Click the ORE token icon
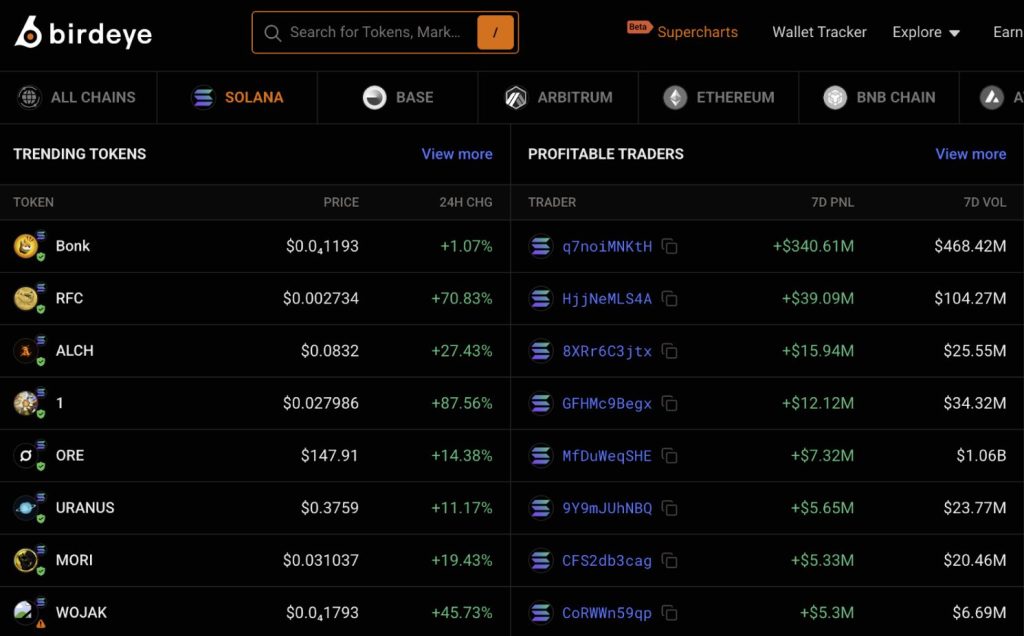Viewport: 1024px width, 636px height. [26, 456]
